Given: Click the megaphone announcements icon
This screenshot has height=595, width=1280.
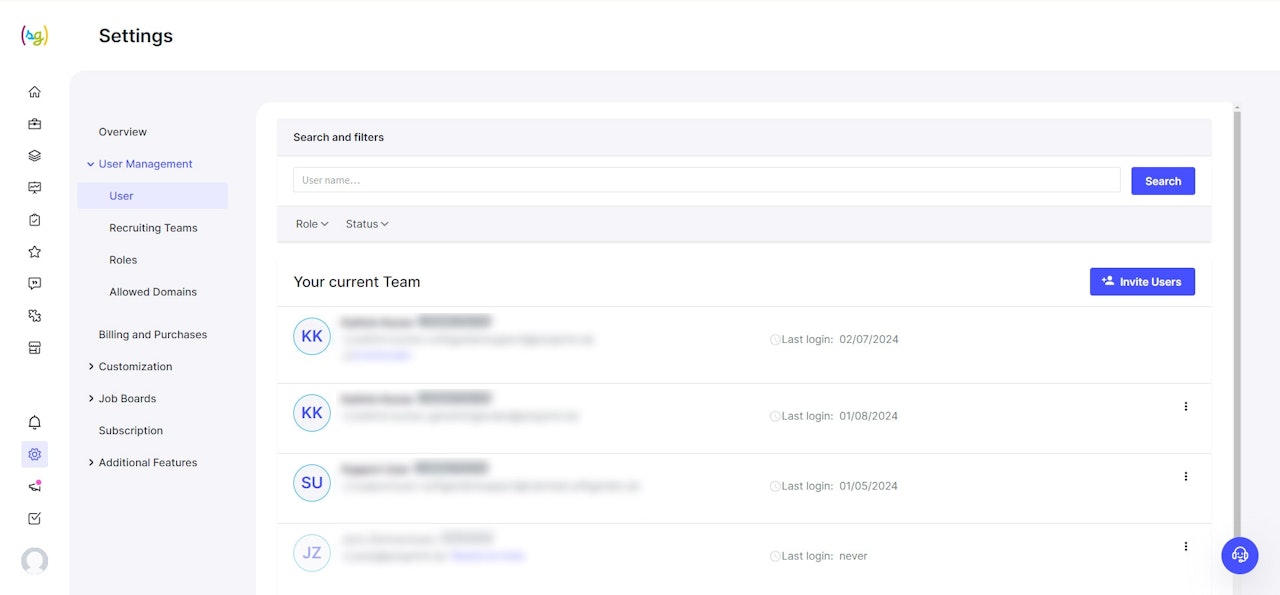Looking at the screenshot, I should [x=35, y=486].
